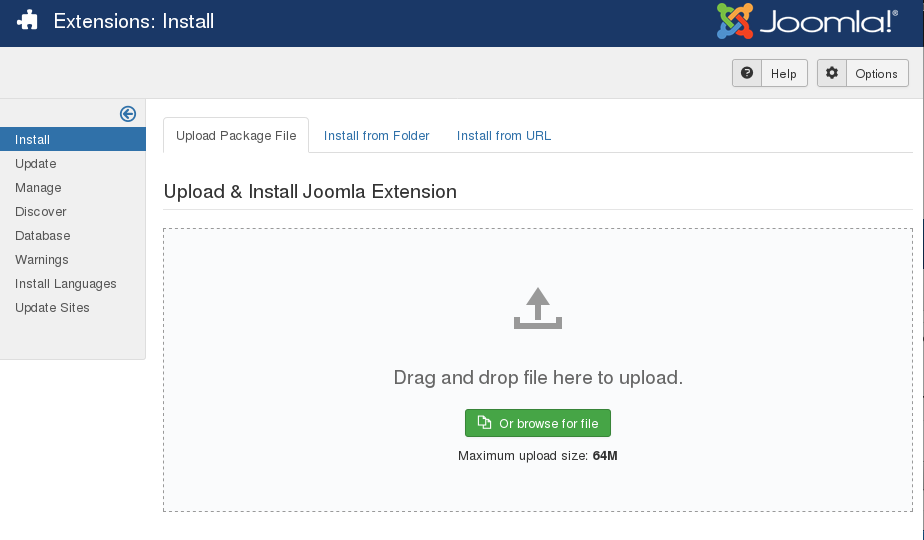Click the question mark help icon
The height and width of the screenshot is (540, 924).
coord(747,73)
